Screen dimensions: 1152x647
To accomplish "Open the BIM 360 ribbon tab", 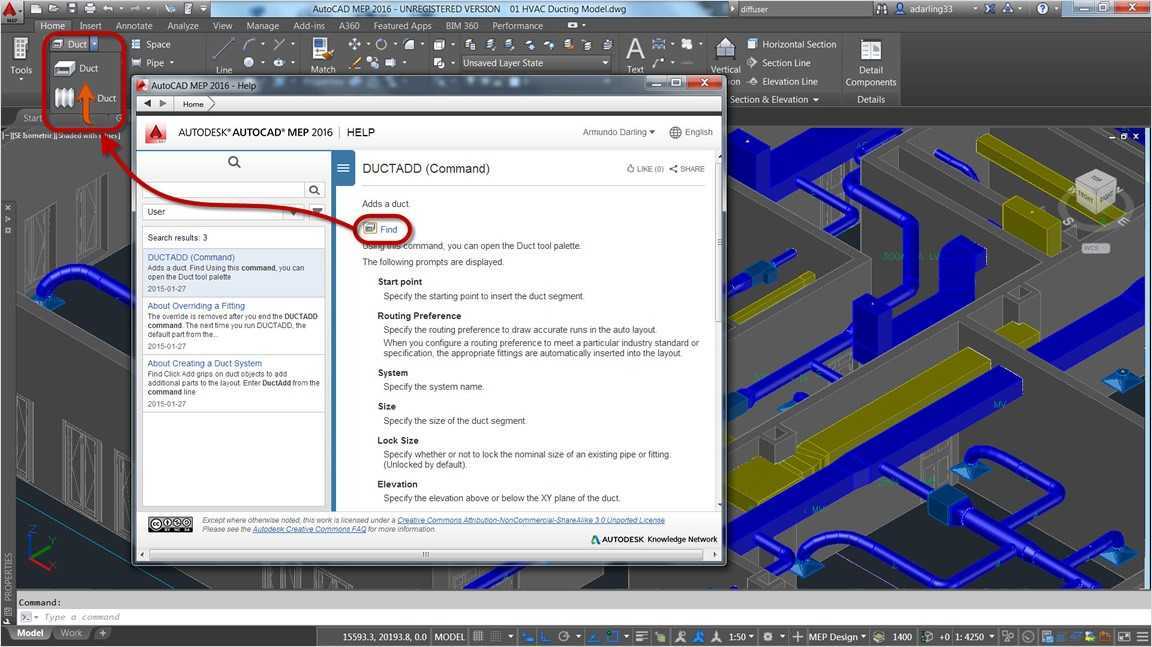I will click(461, 26).
